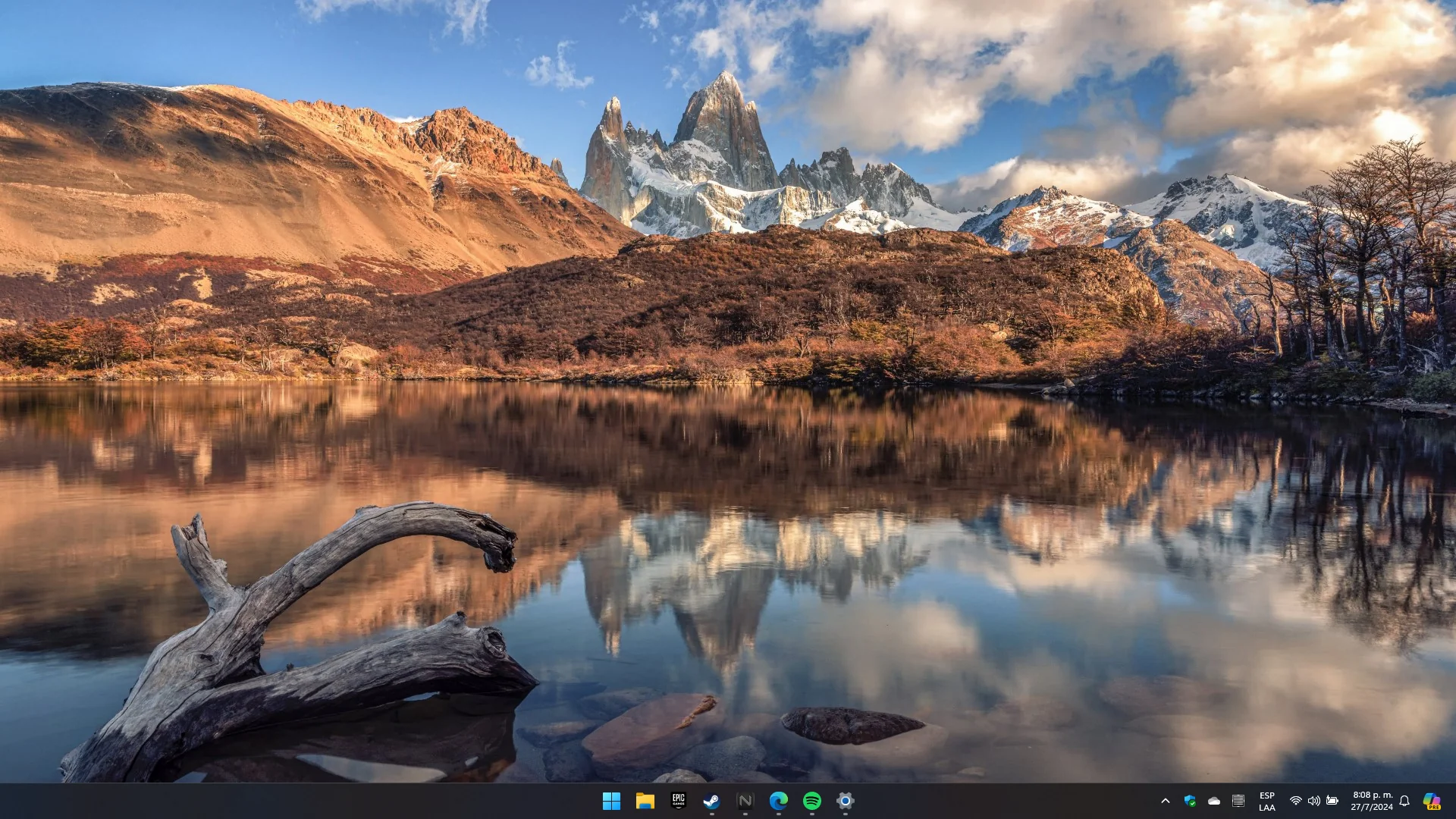Open Steam from the taskbar
Image resolution: width=1456 pixels, height=819 pixels.
point(711,801)
